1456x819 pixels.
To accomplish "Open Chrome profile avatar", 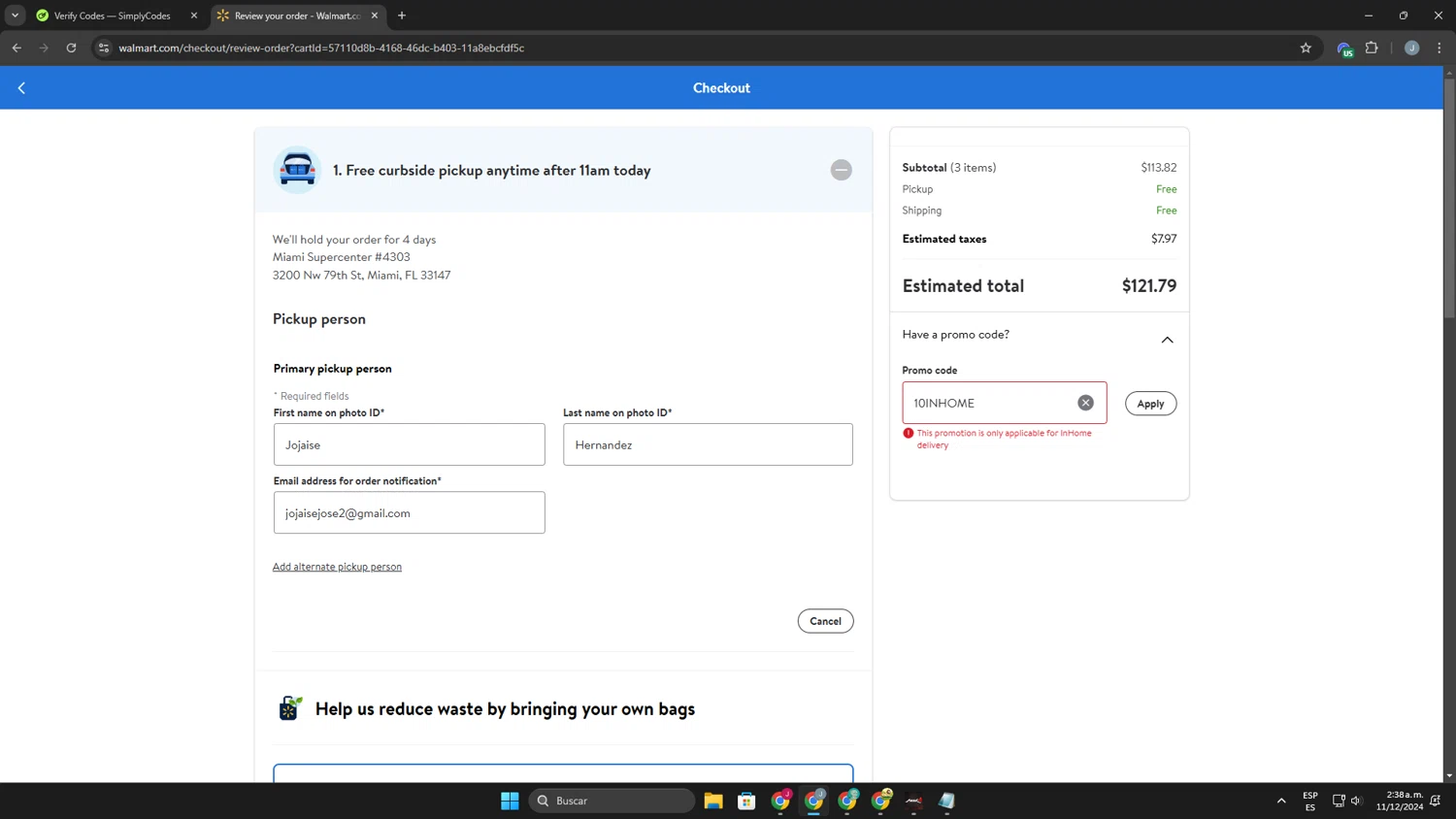I will [x=1411, y=48].
